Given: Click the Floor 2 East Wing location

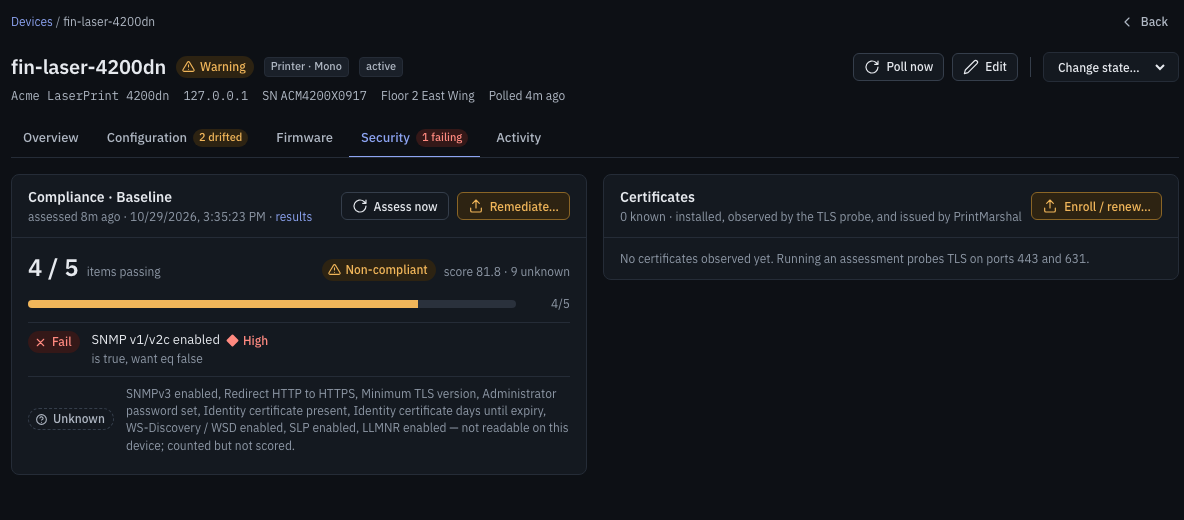Looking at the screenshot, I should click(x=427, y=96).
